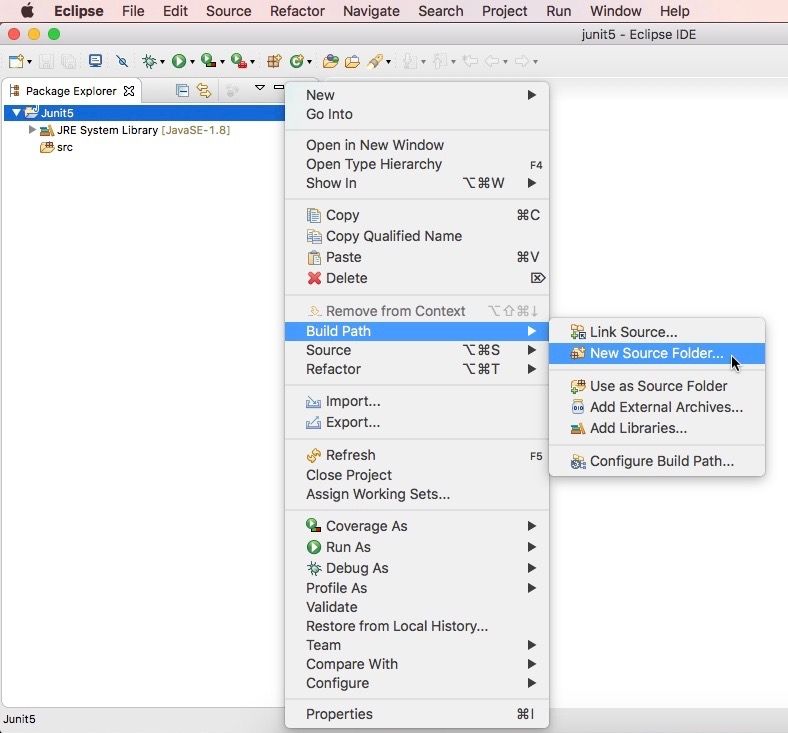The width and height of the screenshot is (788, 733).
Task: Click the Coverage launch toolbar icon
Action: 208,61
